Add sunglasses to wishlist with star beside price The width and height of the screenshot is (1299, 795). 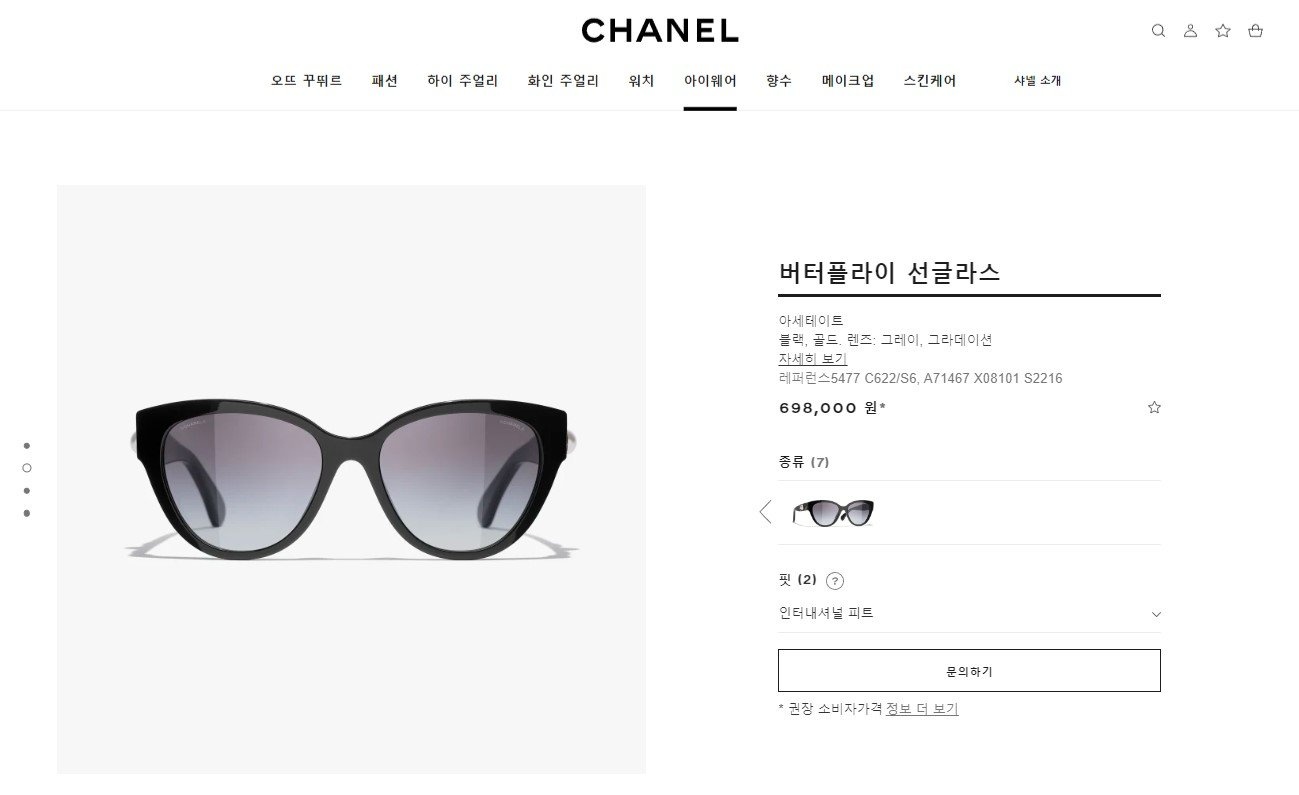coord(1154,407)
